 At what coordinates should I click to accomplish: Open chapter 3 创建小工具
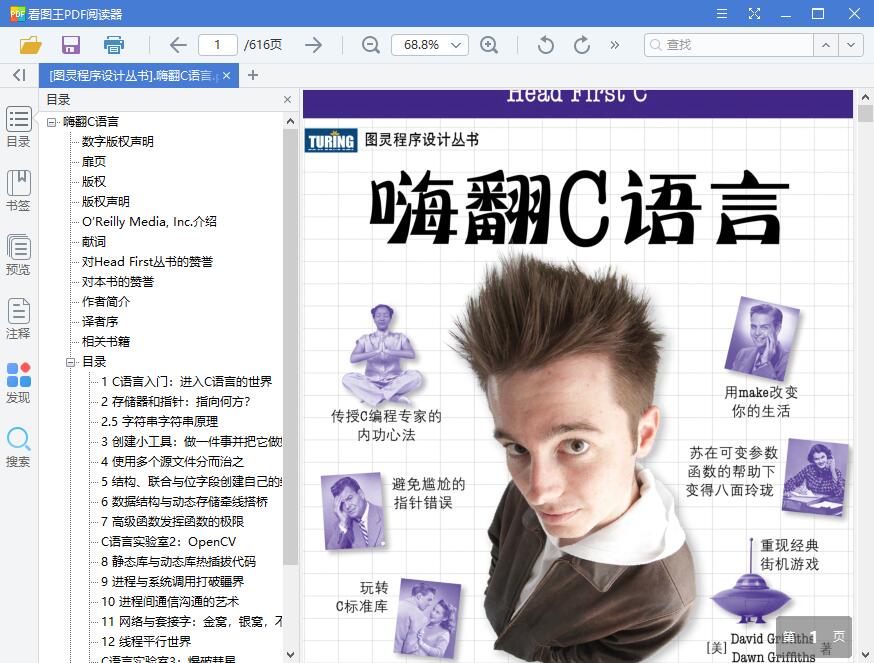click(191, 442)
